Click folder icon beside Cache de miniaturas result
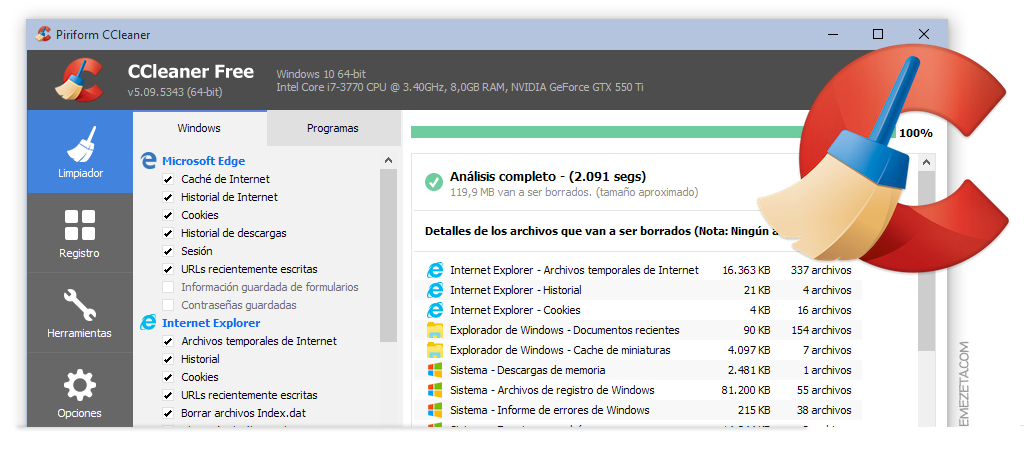This screenshot has height=450, width=1024. (x=434, y=350)
